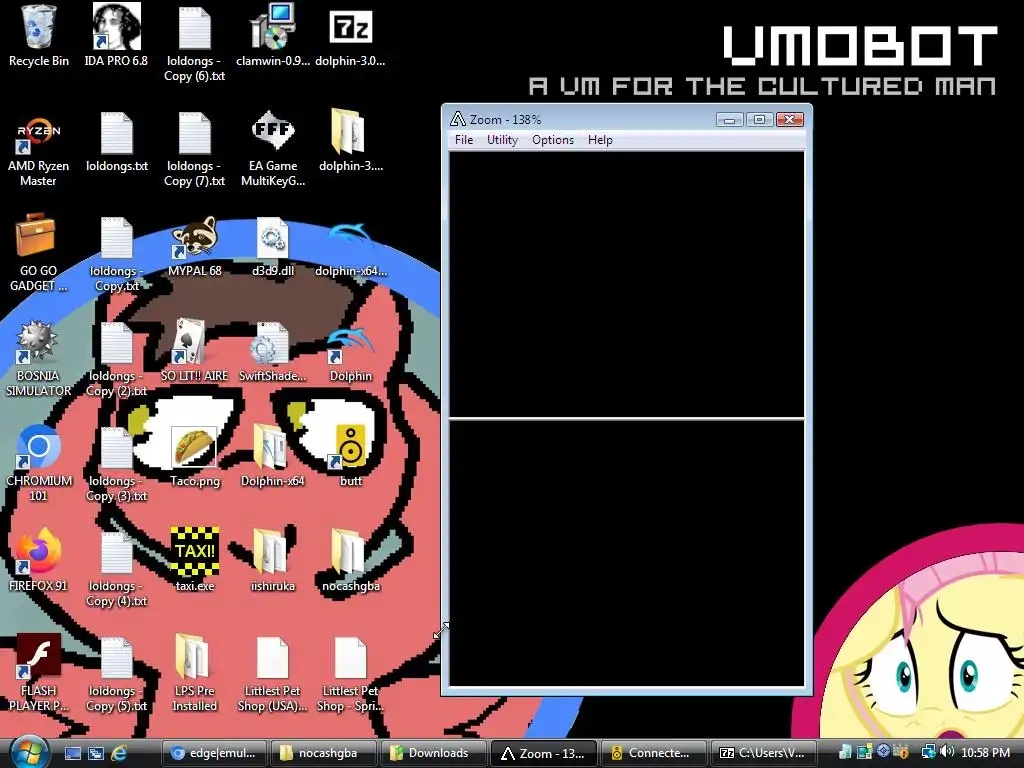Select loldongs - Copy (4).txt file
This screenshot has width=1024, height=768.
coord(116,569)
